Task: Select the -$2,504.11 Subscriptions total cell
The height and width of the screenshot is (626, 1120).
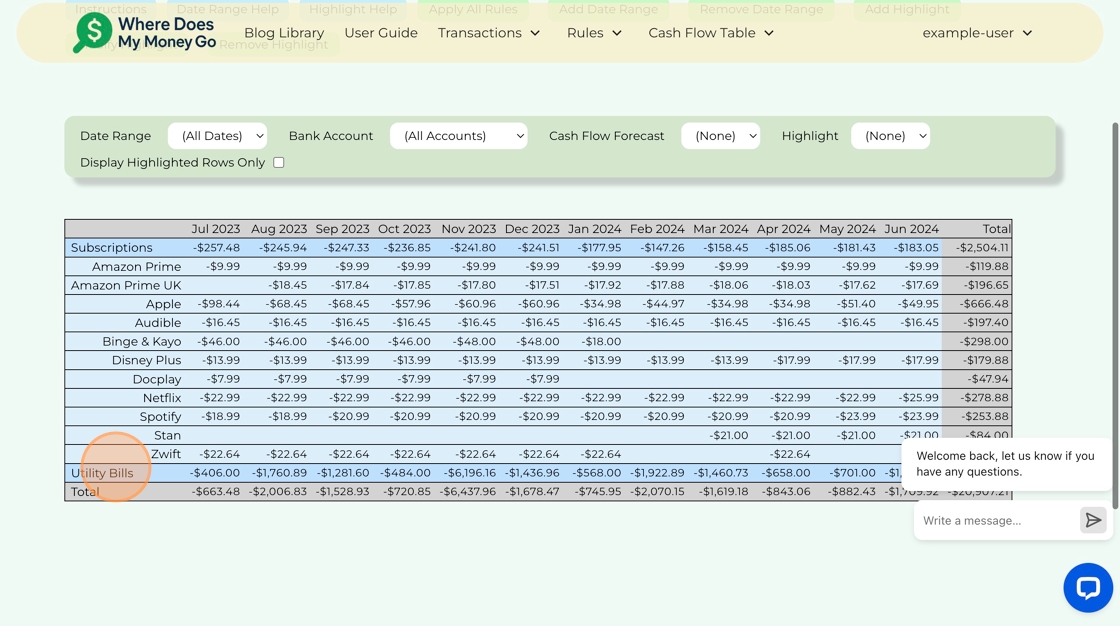Action: coord(983,248)
